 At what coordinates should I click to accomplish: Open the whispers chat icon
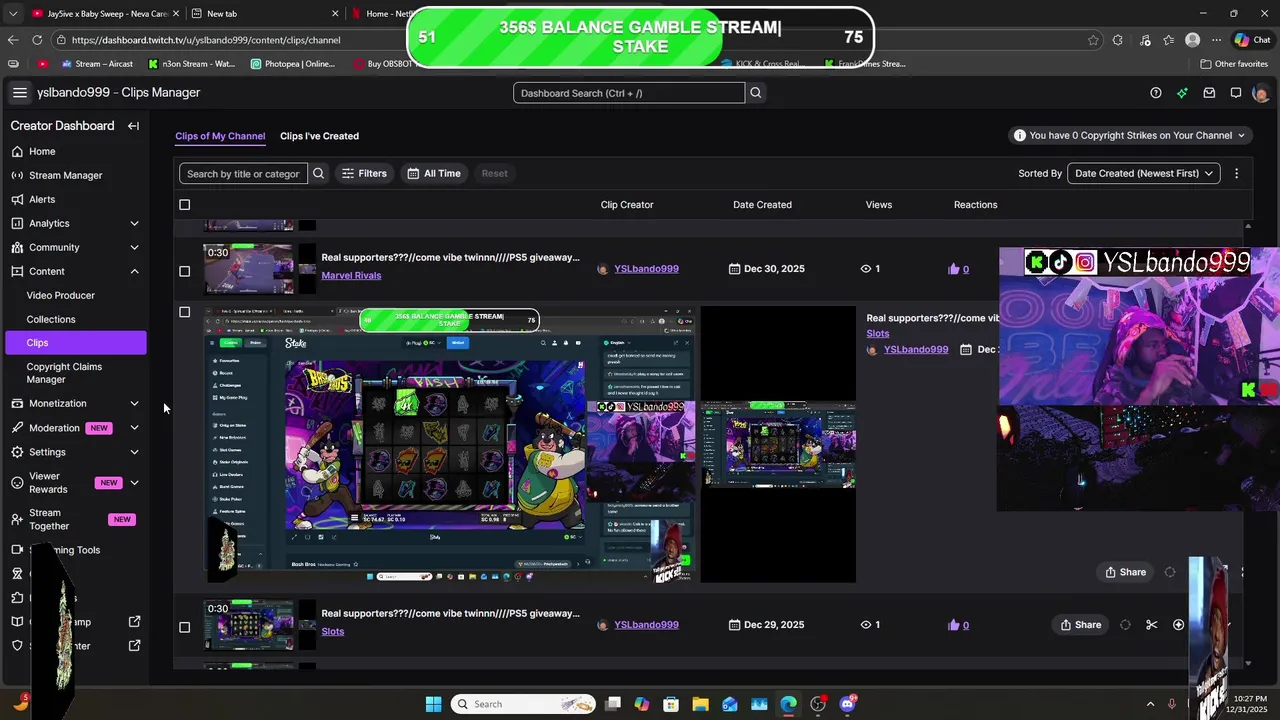click(1236, 93)
